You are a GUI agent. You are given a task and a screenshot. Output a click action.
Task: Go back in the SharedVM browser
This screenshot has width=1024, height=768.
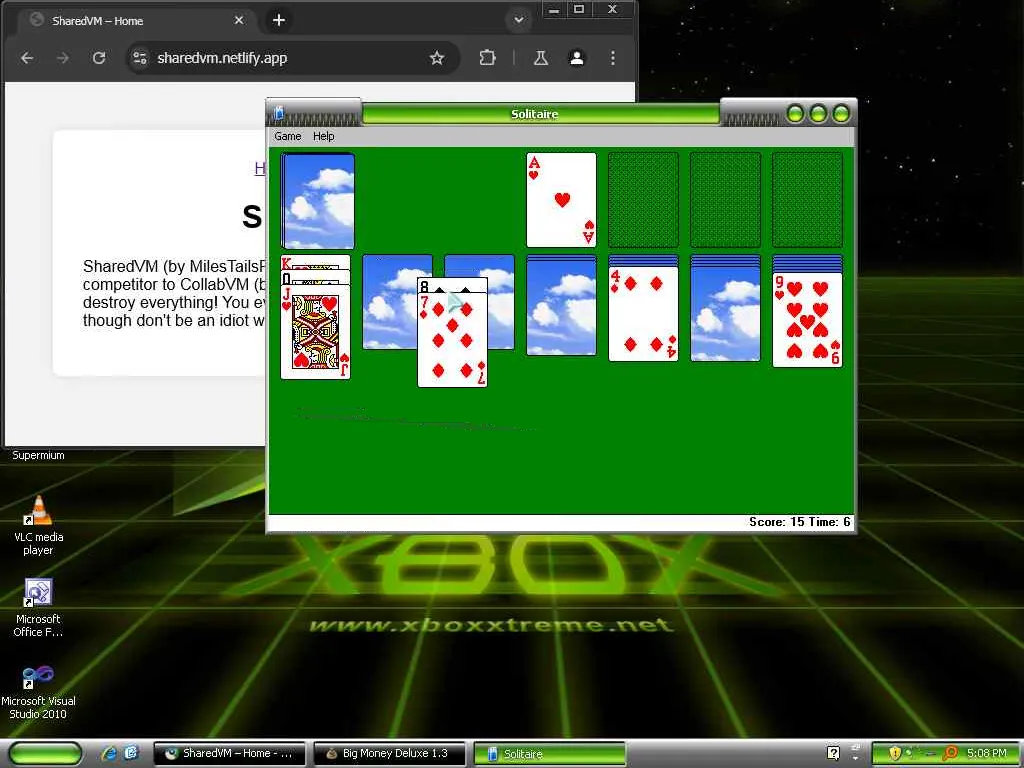tap(27, 58)
